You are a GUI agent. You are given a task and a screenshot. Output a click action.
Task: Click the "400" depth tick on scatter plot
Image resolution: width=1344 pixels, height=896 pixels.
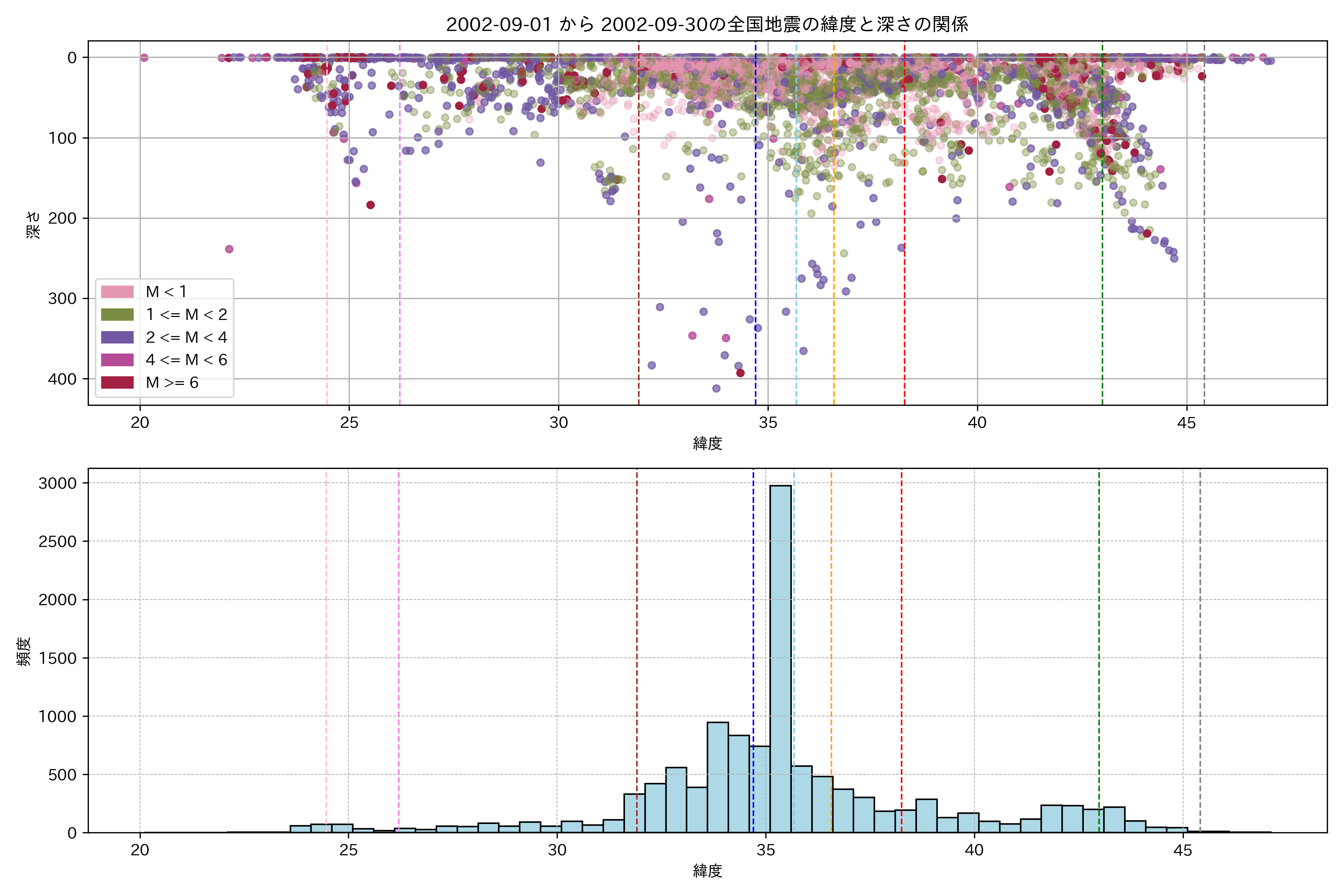62,379
